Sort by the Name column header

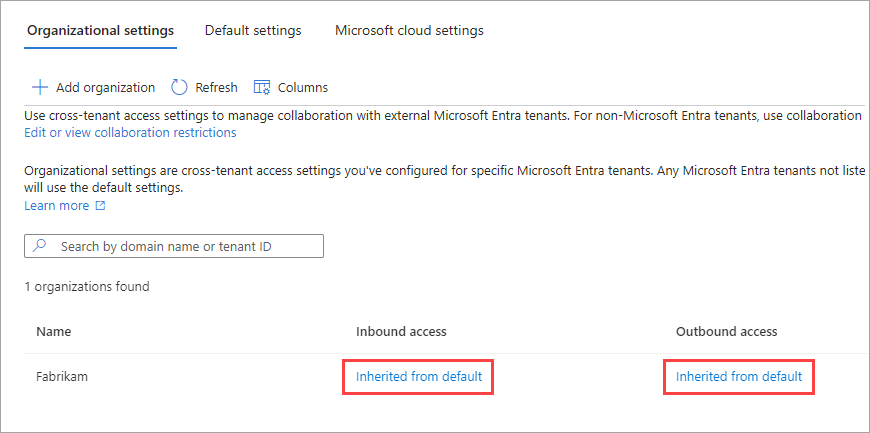[54, 331]
